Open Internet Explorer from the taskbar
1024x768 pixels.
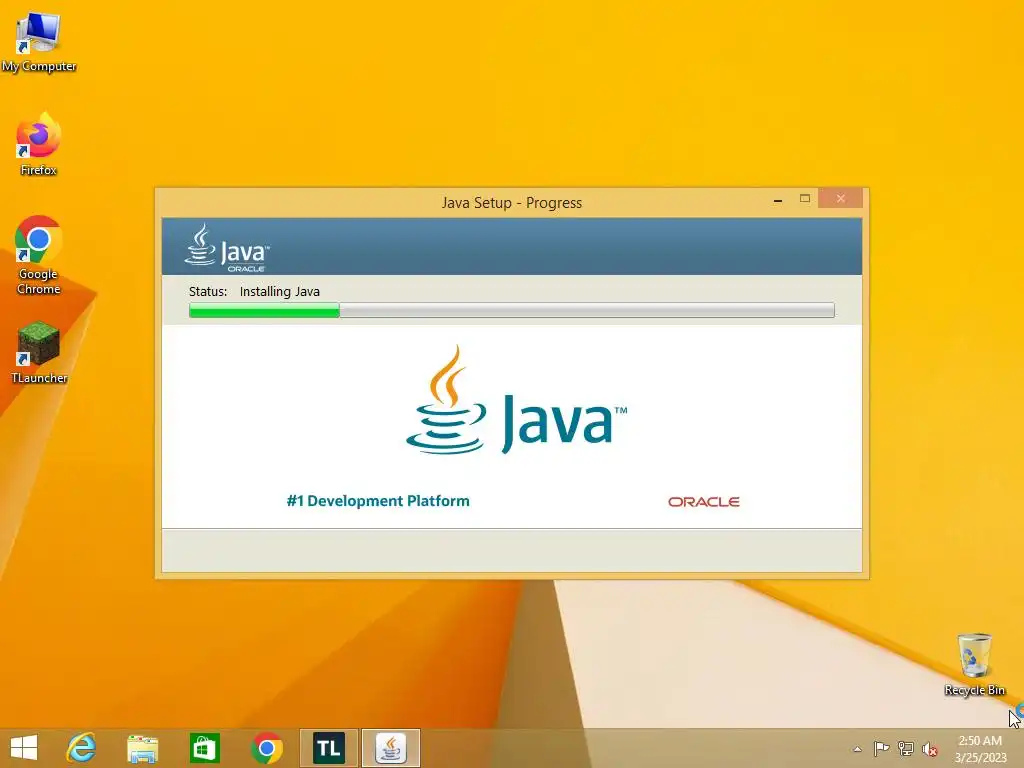tap(81, 748)
